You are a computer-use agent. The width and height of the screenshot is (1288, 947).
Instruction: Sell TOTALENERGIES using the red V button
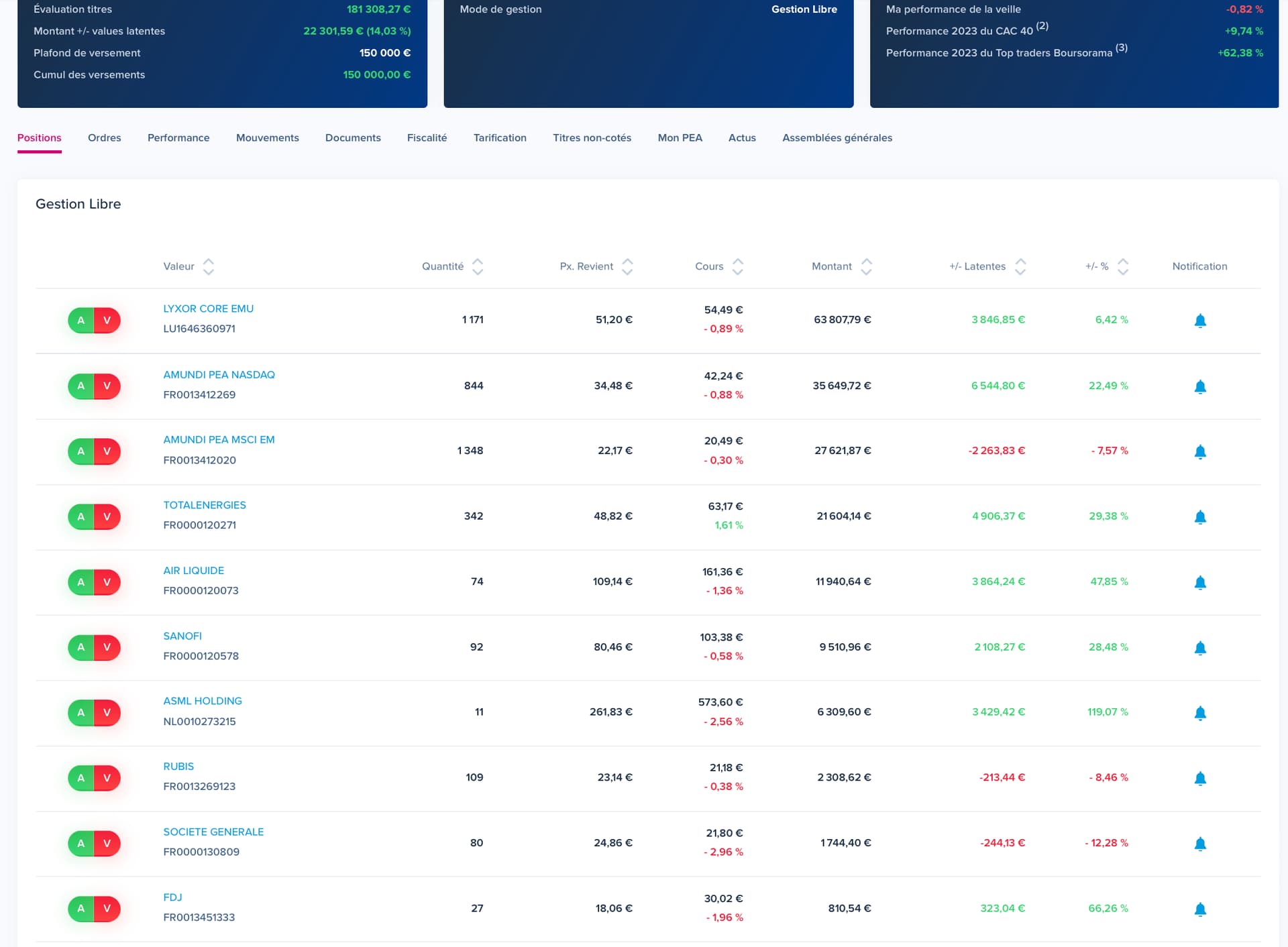107,516
